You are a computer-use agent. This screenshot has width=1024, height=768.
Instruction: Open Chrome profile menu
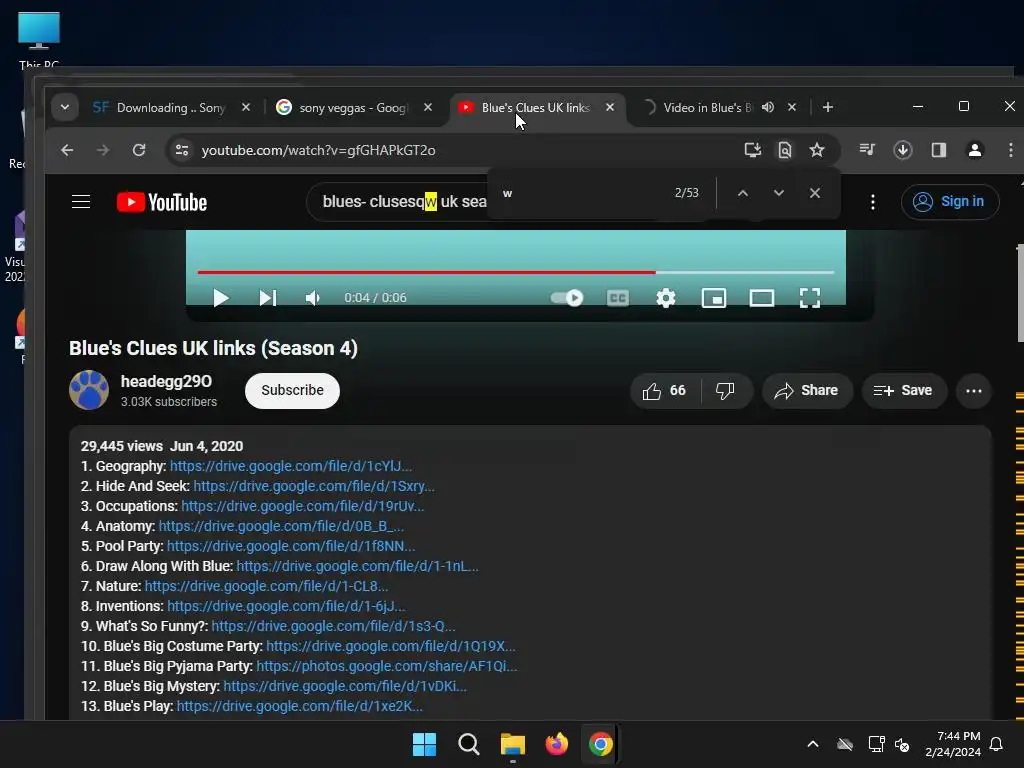click(974, 150)
